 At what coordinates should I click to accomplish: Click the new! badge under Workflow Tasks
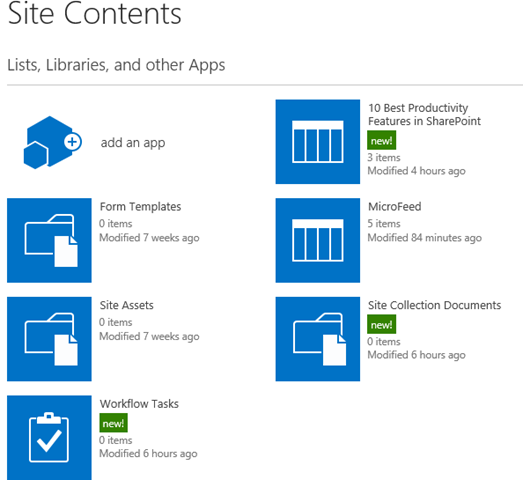(113, 423)
